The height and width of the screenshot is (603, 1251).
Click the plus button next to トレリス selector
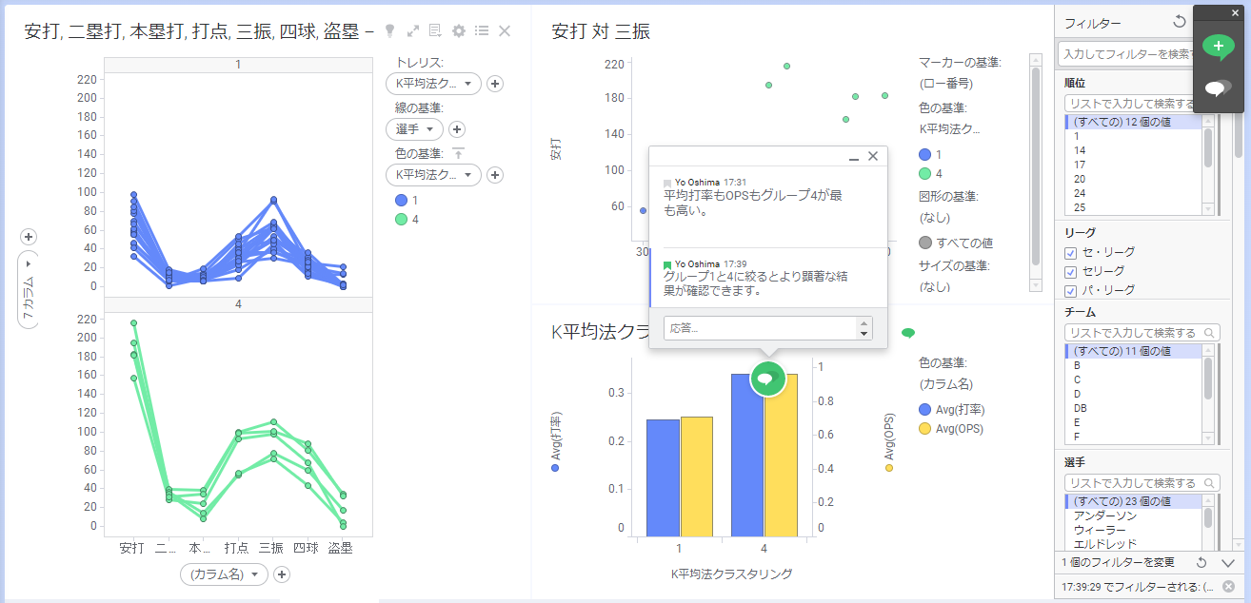coord(494,84)
